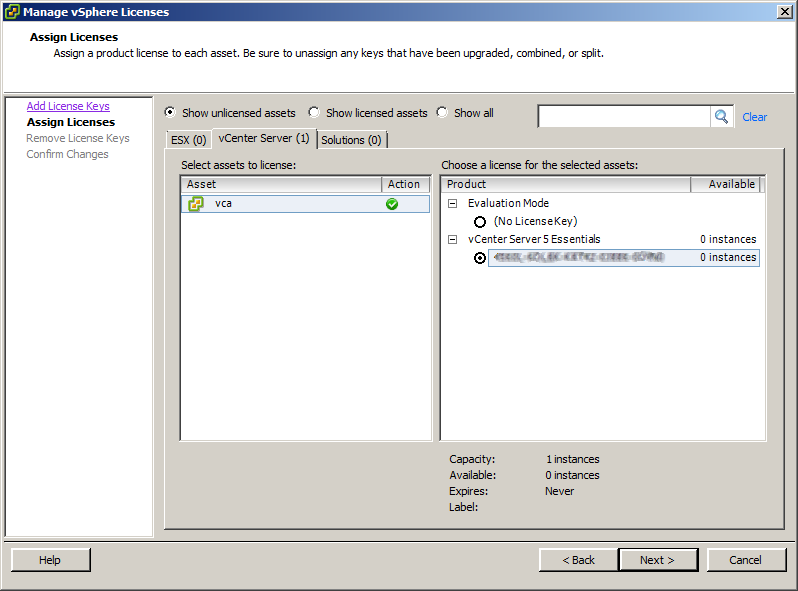Switch to the Solutions (0) tab

click(x=352, y=140)
